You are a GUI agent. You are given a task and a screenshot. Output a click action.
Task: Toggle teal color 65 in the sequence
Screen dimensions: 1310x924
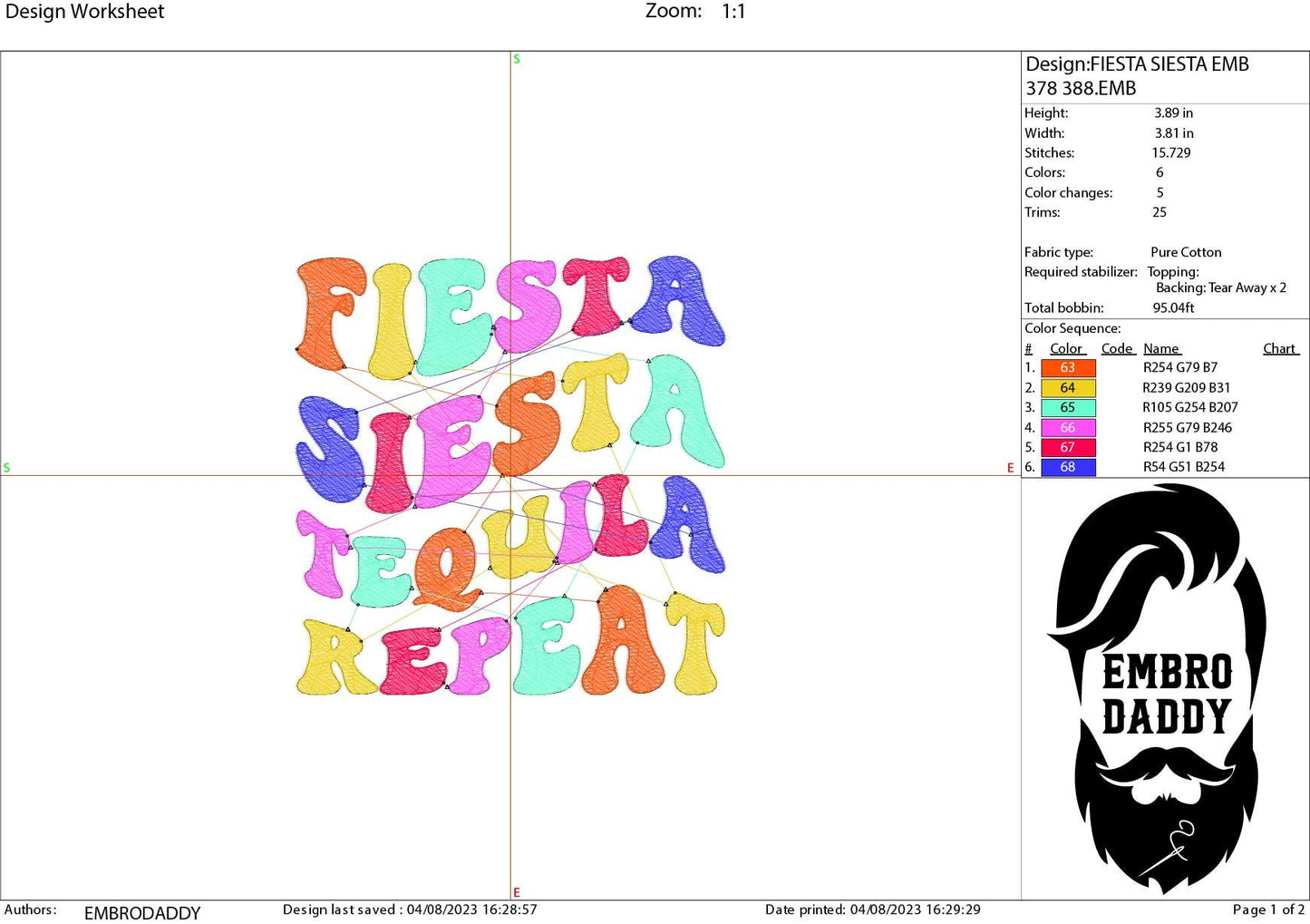(1068, 407)
